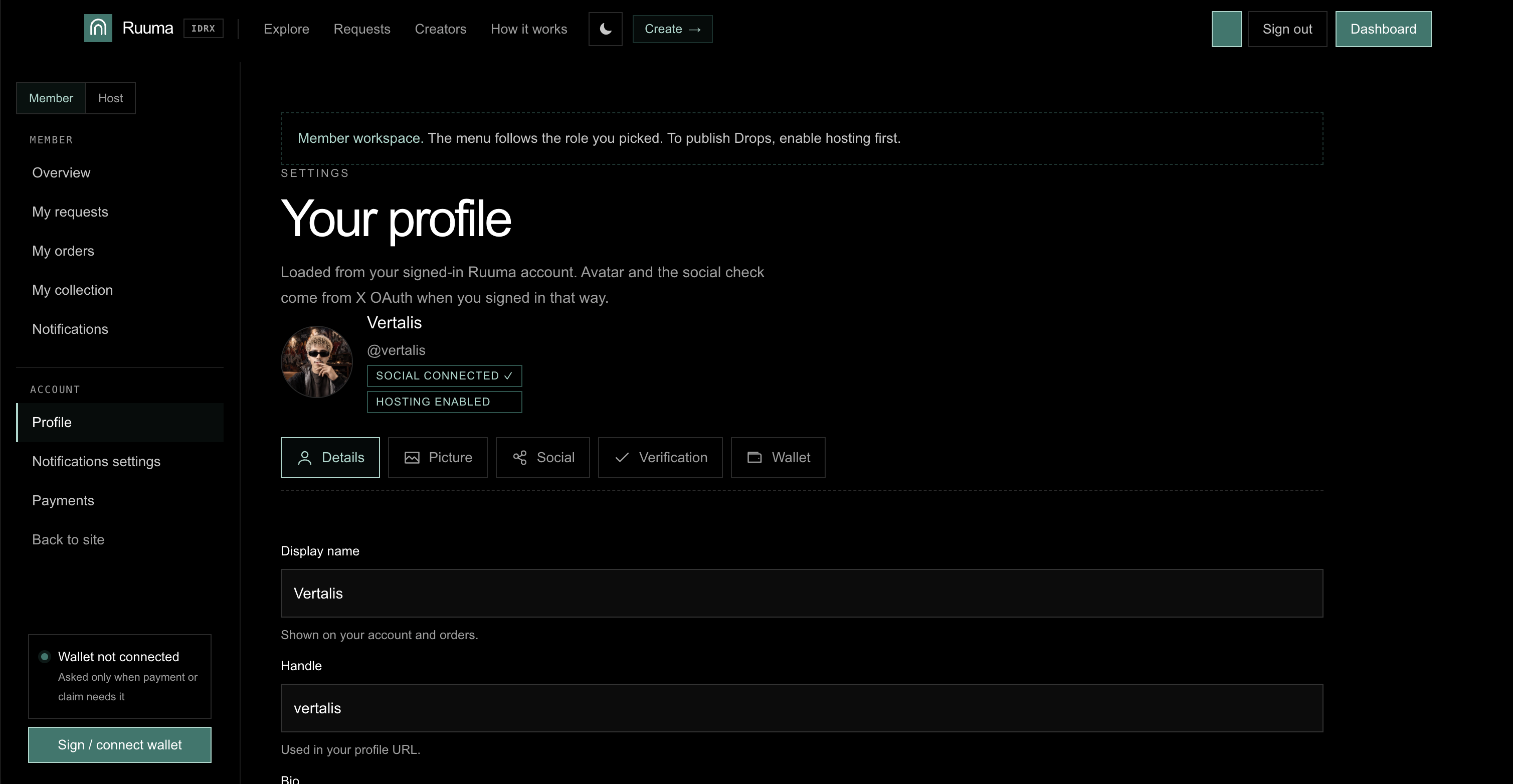Viewport: 1513px width, 784px height.
Task: Click Sign / connect wallet button
Action: coord(120,745)
